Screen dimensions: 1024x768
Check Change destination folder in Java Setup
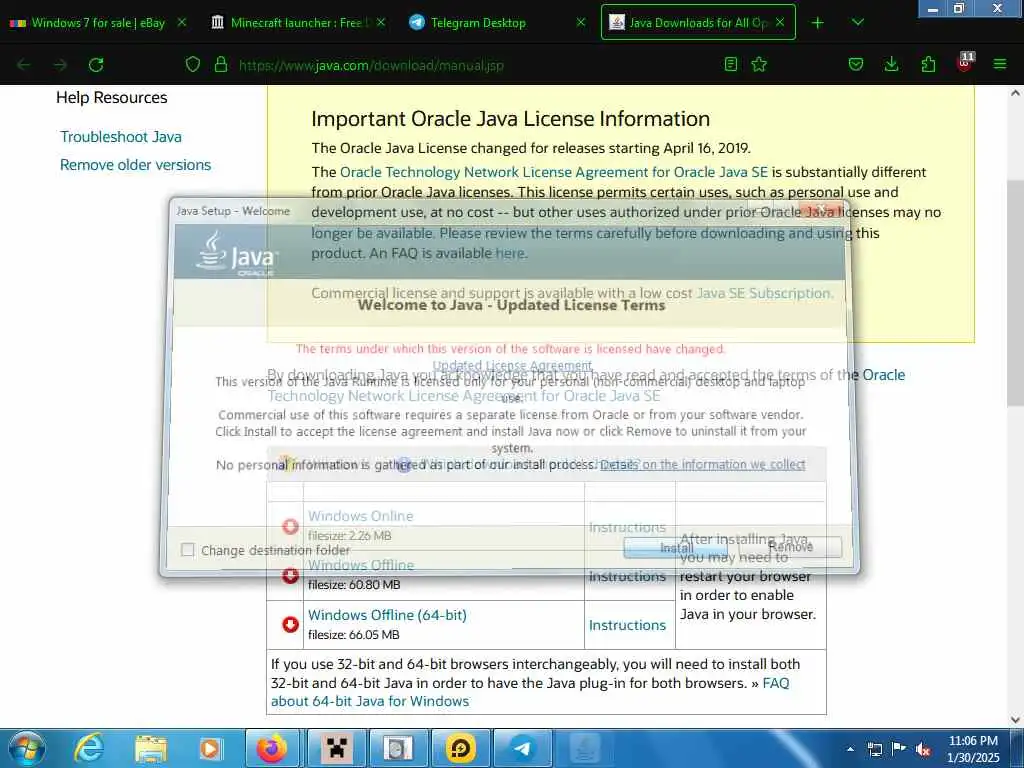(x=187, y=550)
